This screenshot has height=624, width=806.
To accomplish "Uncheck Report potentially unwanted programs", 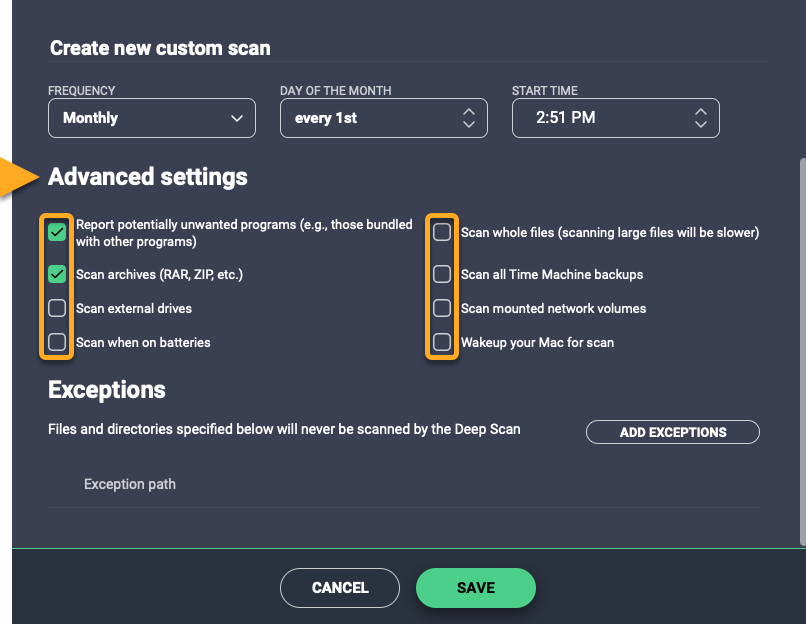I will point(58,233).
